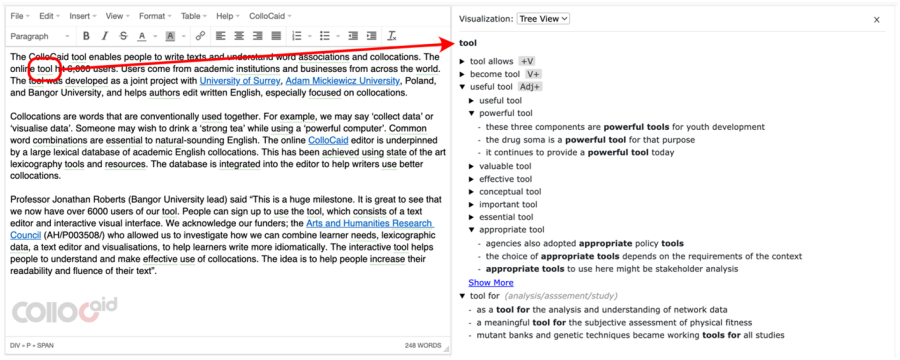Expand the 'essential tool' node

472,218
